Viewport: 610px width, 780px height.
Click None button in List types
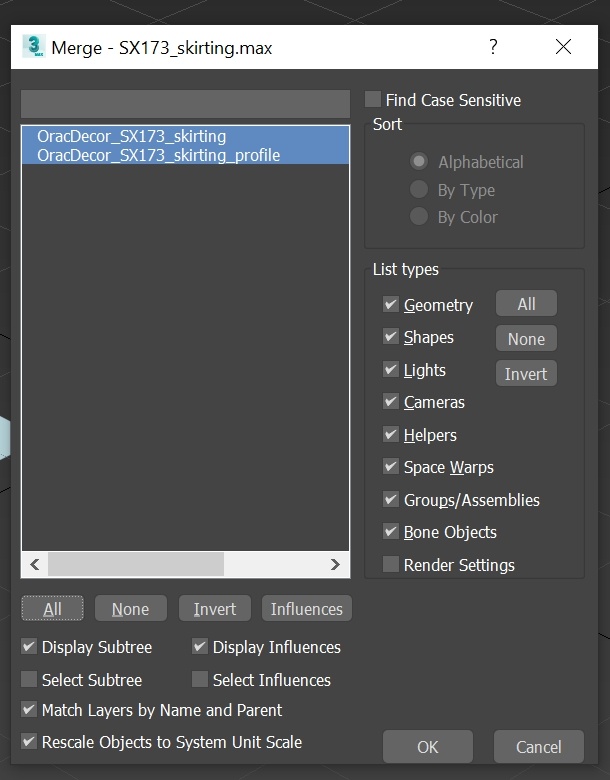(526, 338)
